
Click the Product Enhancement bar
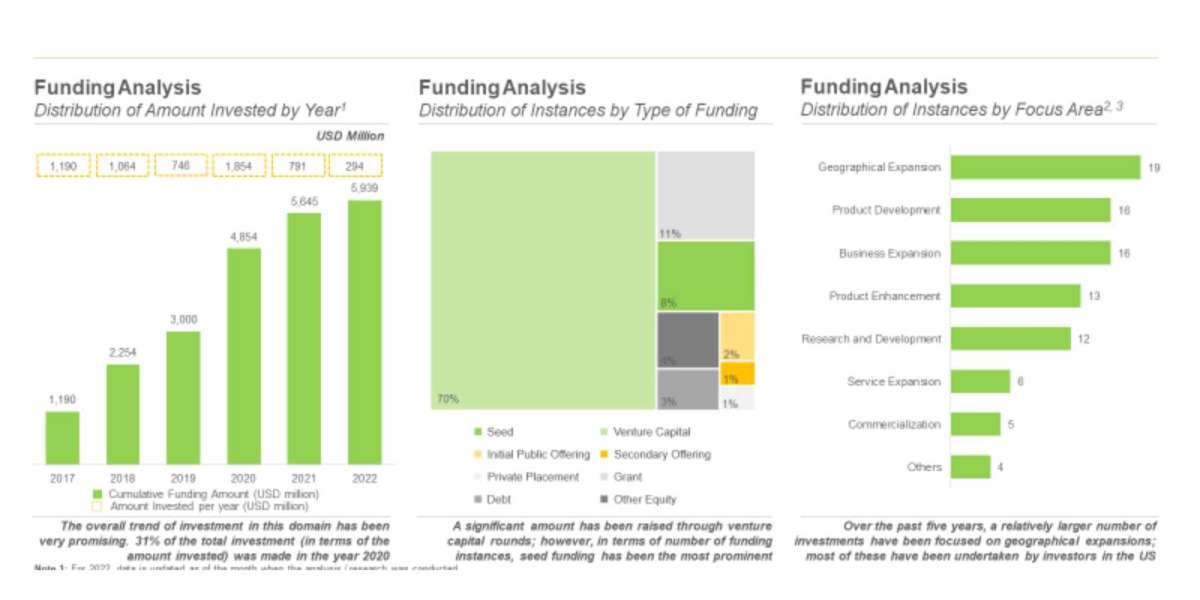point(1015,296)
